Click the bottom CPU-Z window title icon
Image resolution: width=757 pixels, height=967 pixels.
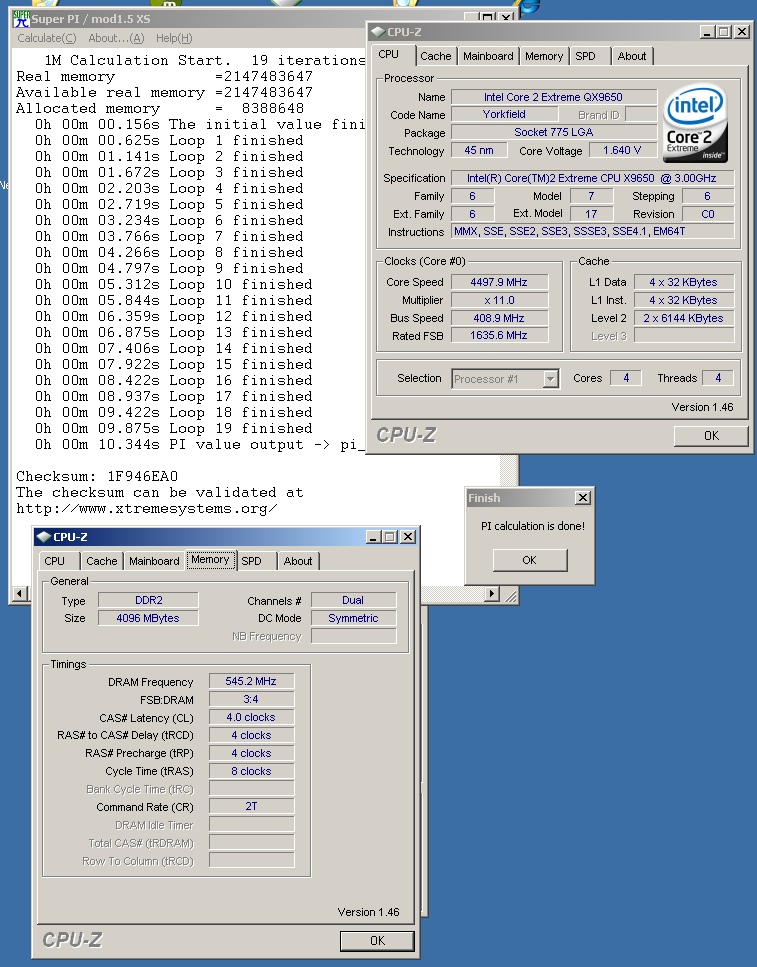pyautogui.click(x=43, y=537)
